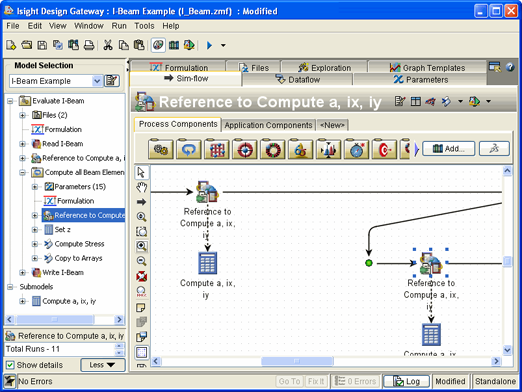This screenshot has width=522, height=392.
Task: Expand the Write I-Beam tree node
Action: point(22,273)
